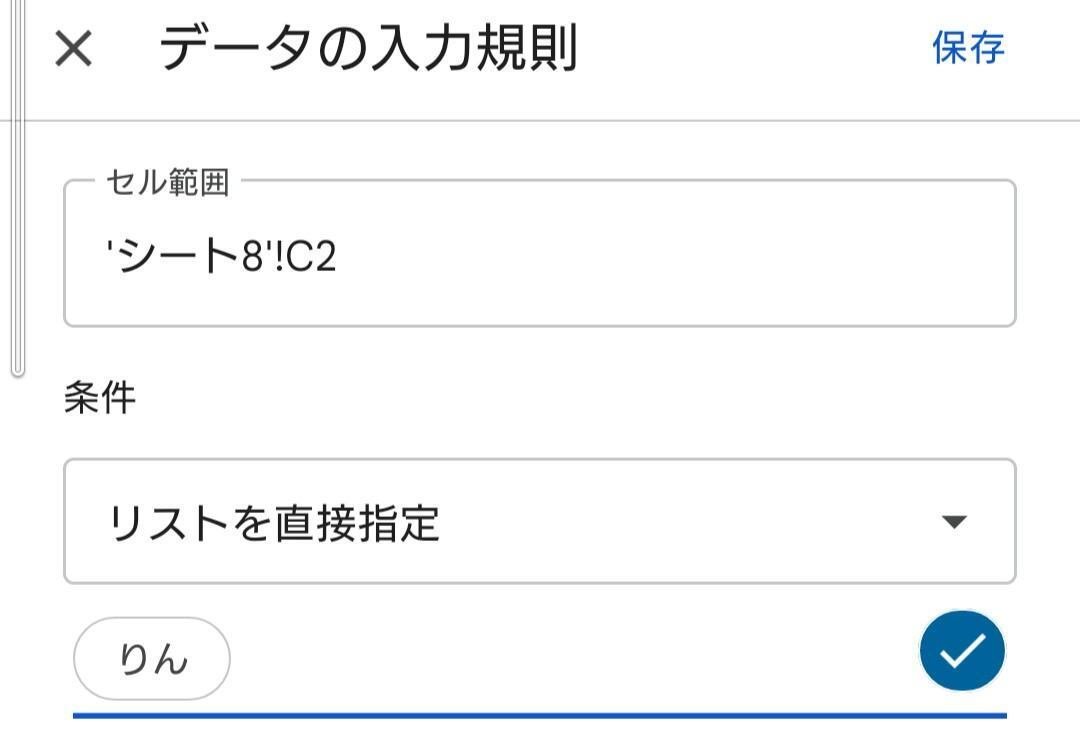The width and height of the screenshot is (1080, 753).
Task: Save the rule using 保存
Action: point(968,48)
